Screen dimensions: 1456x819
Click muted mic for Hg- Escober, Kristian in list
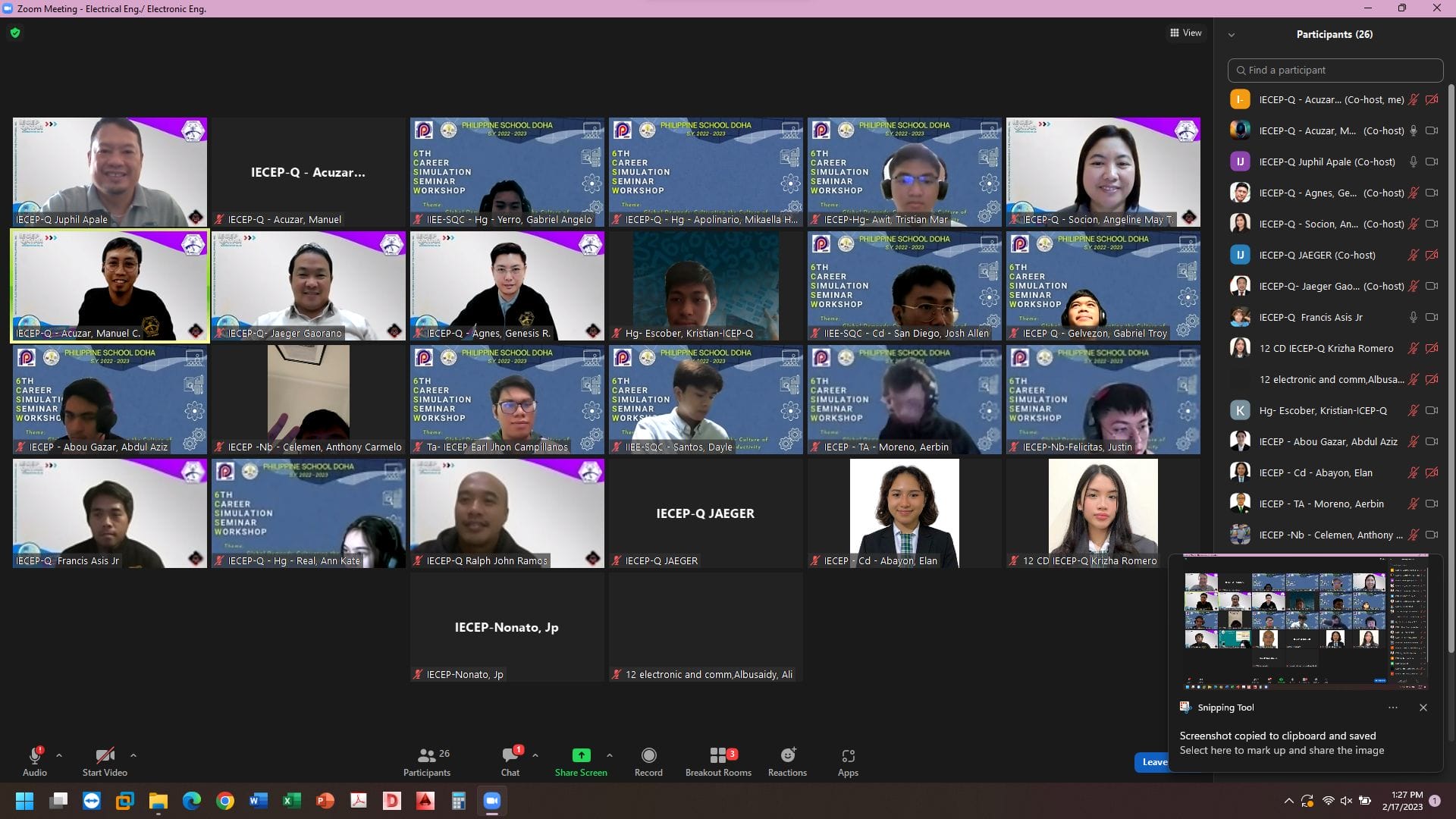pyautogui.click(x=1414, y=410)
